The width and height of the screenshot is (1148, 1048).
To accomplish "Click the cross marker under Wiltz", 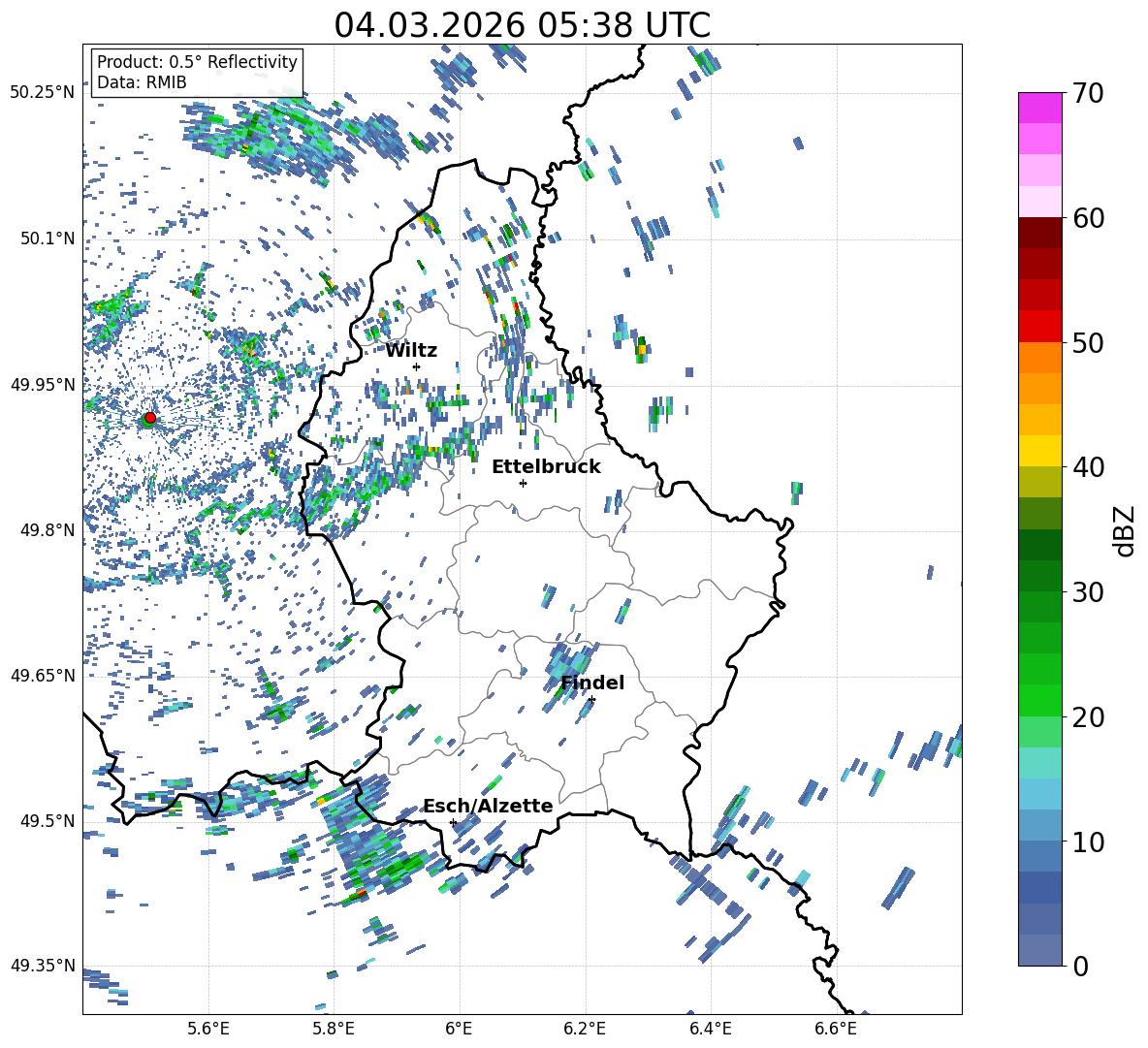I will pos(417,366).
